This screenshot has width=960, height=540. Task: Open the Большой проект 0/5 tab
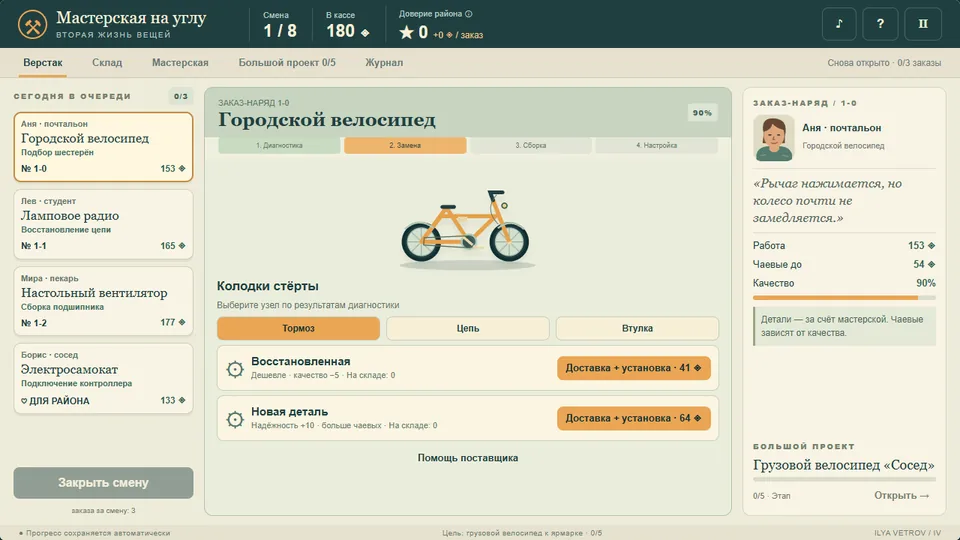tap(287, 62)
